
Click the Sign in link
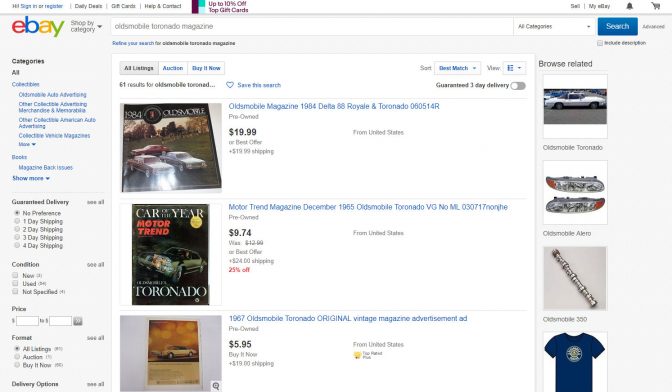pyautogui.click(x=29, y=6)
